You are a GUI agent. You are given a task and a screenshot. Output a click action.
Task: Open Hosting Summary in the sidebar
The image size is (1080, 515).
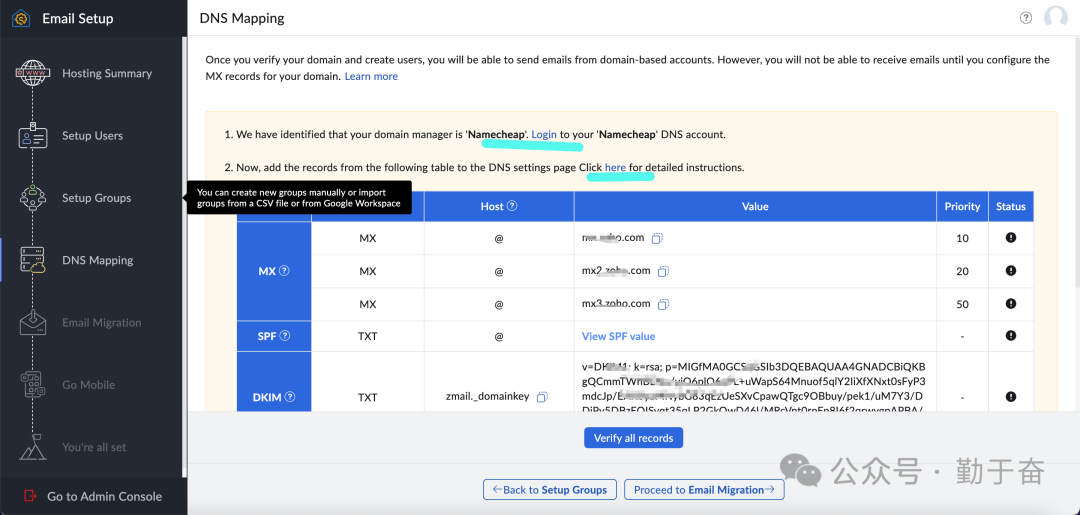coord(106,74)
